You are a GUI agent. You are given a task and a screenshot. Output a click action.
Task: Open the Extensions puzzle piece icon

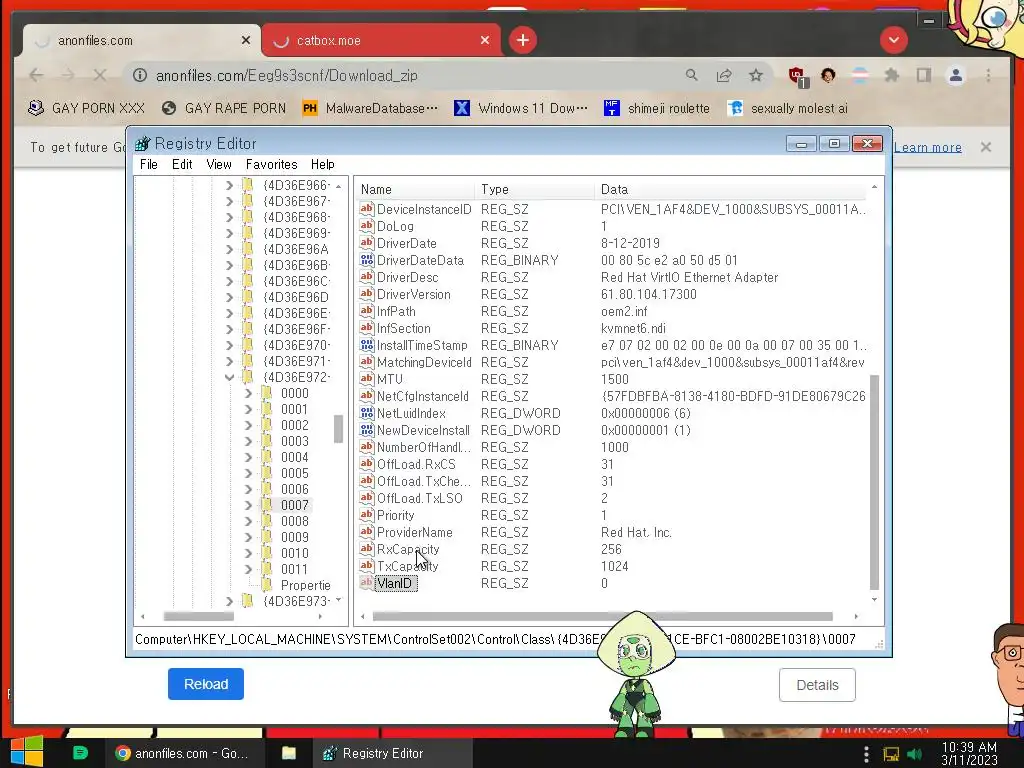[x=891, y=76]
